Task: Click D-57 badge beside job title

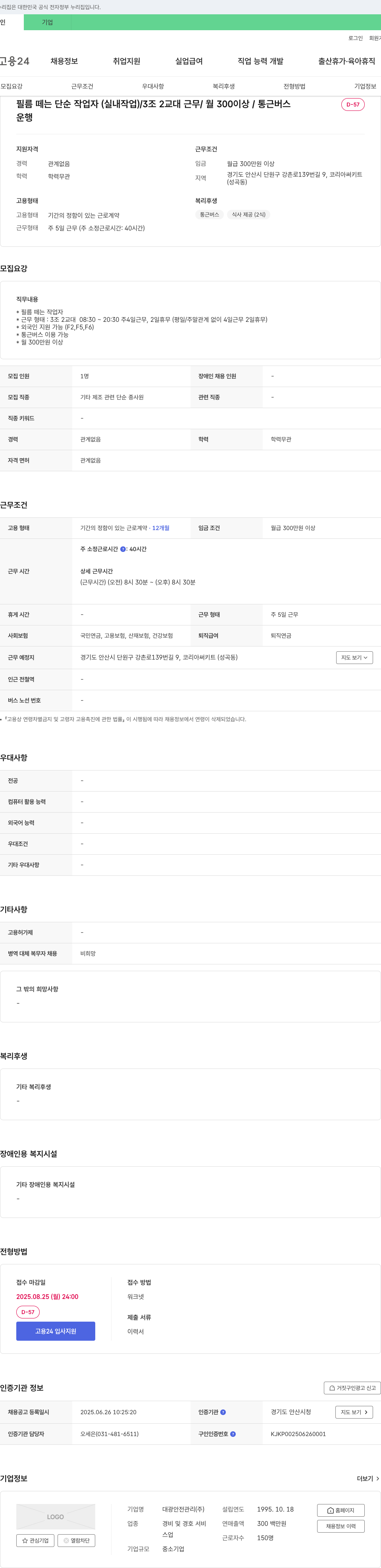Action: (353, 105)
